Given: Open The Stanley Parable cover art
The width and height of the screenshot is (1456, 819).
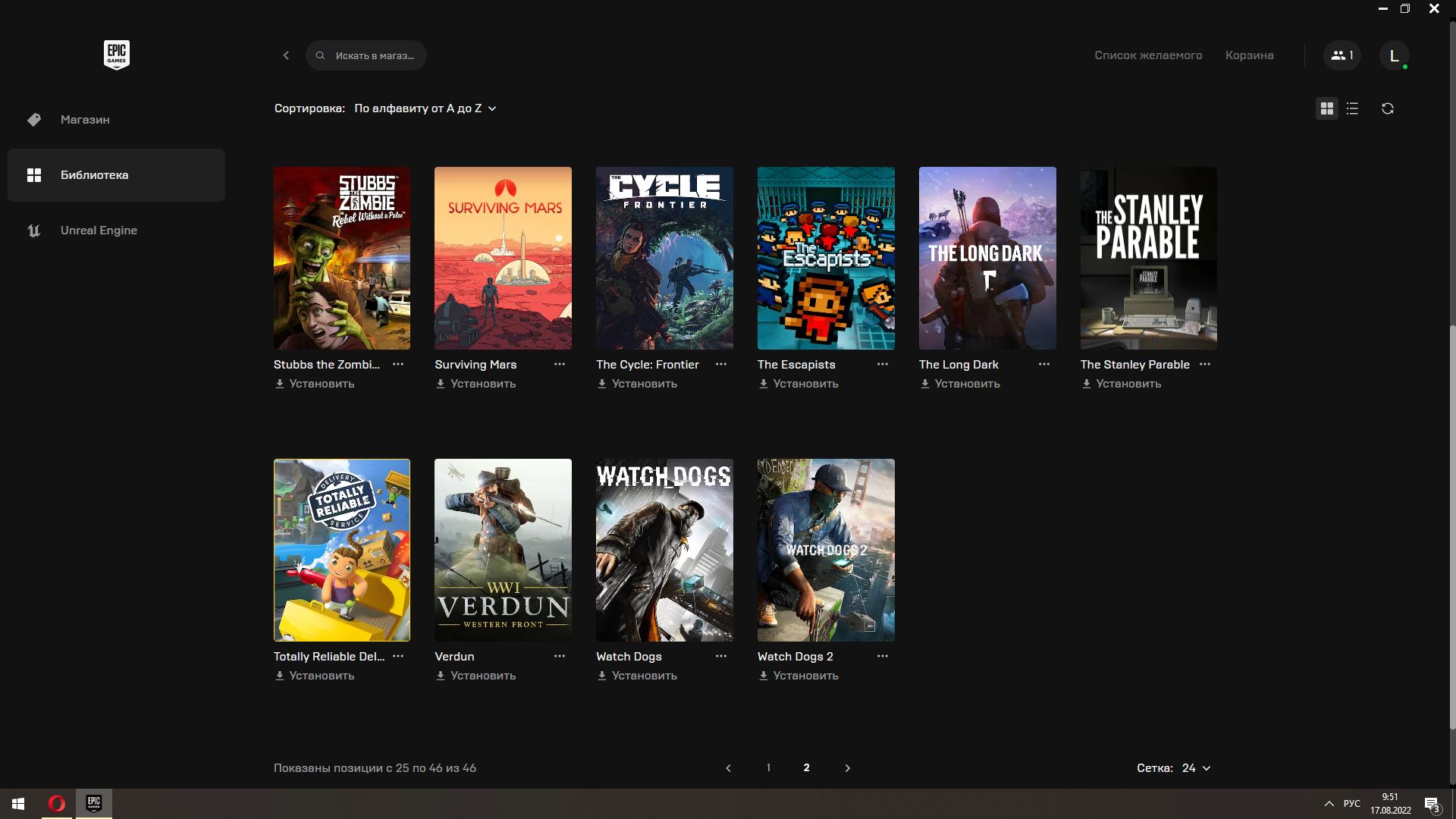Looking at the screenshot, I should click(1149, 258).
